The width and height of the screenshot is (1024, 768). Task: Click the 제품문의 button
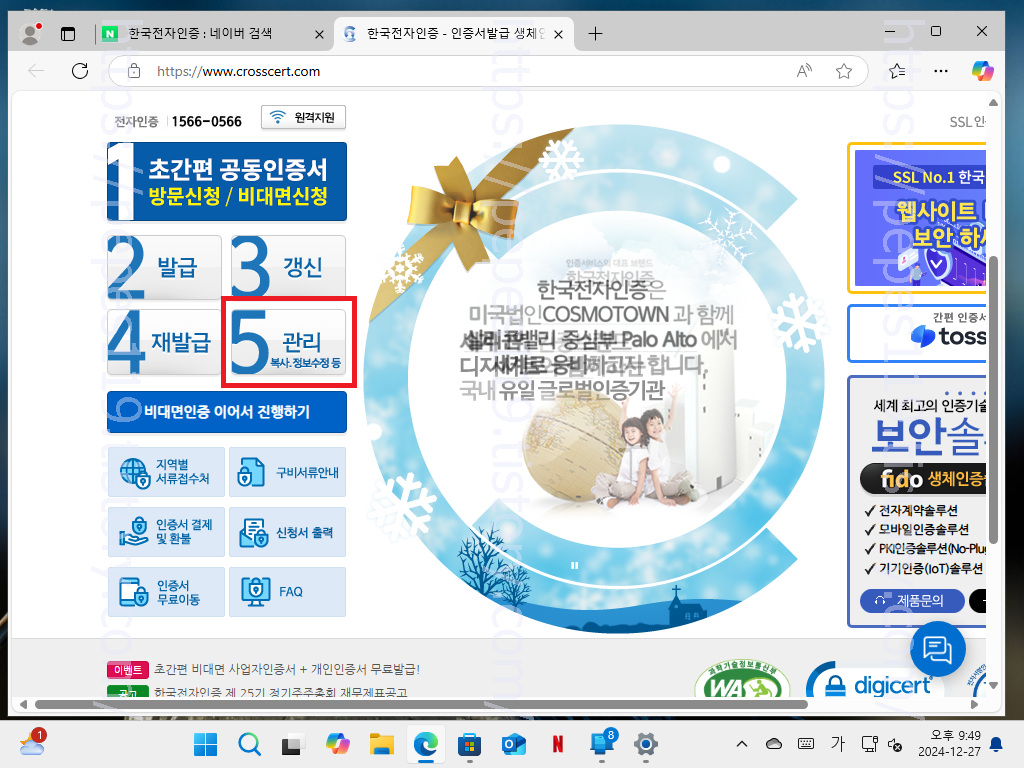coord(912,601)
